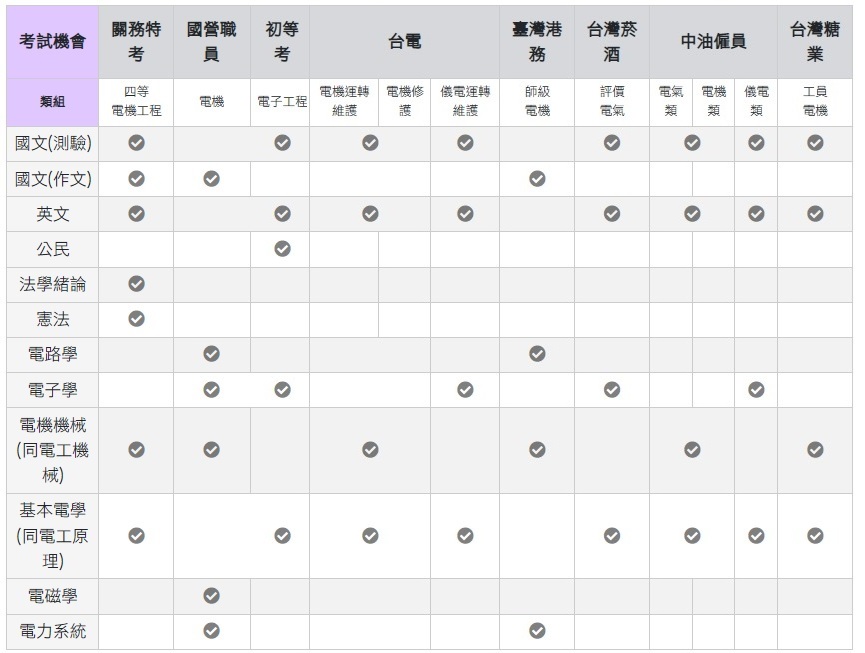Click the 工員電機 category cell
Viewport: 865px width, 653px height.
815,102
